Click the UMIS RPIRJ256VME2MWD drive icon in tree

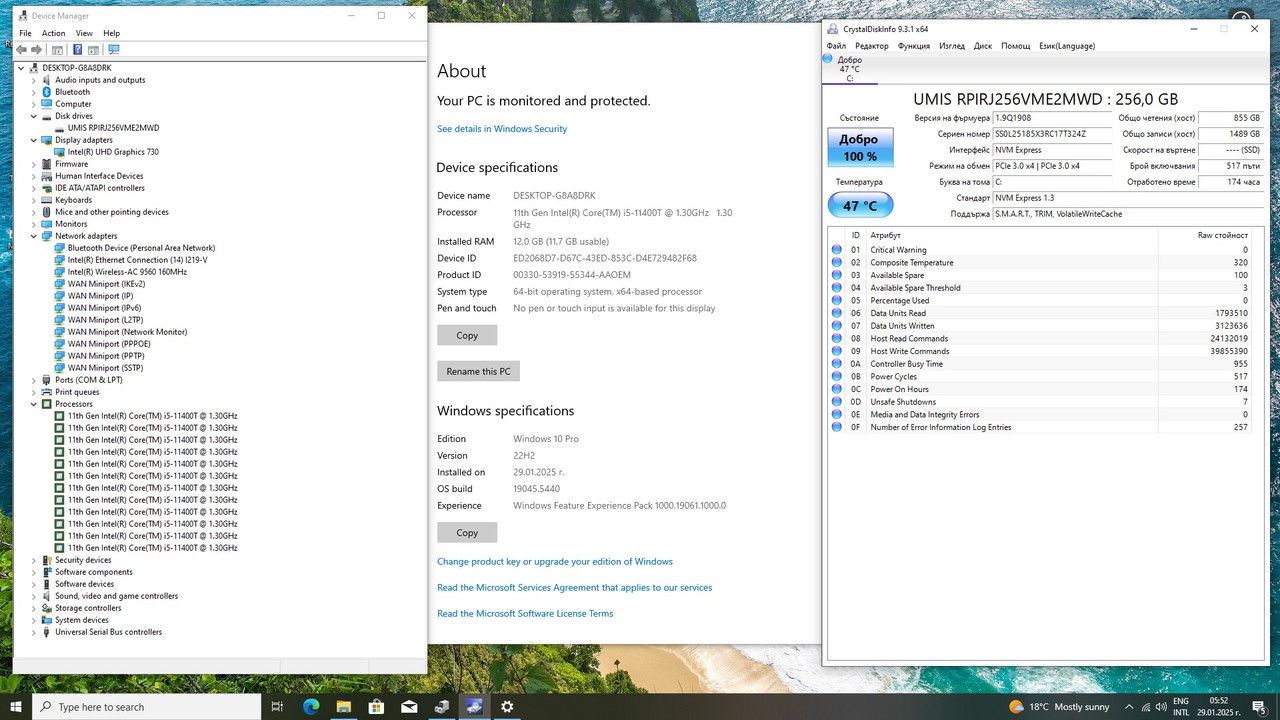pos(59,128)
